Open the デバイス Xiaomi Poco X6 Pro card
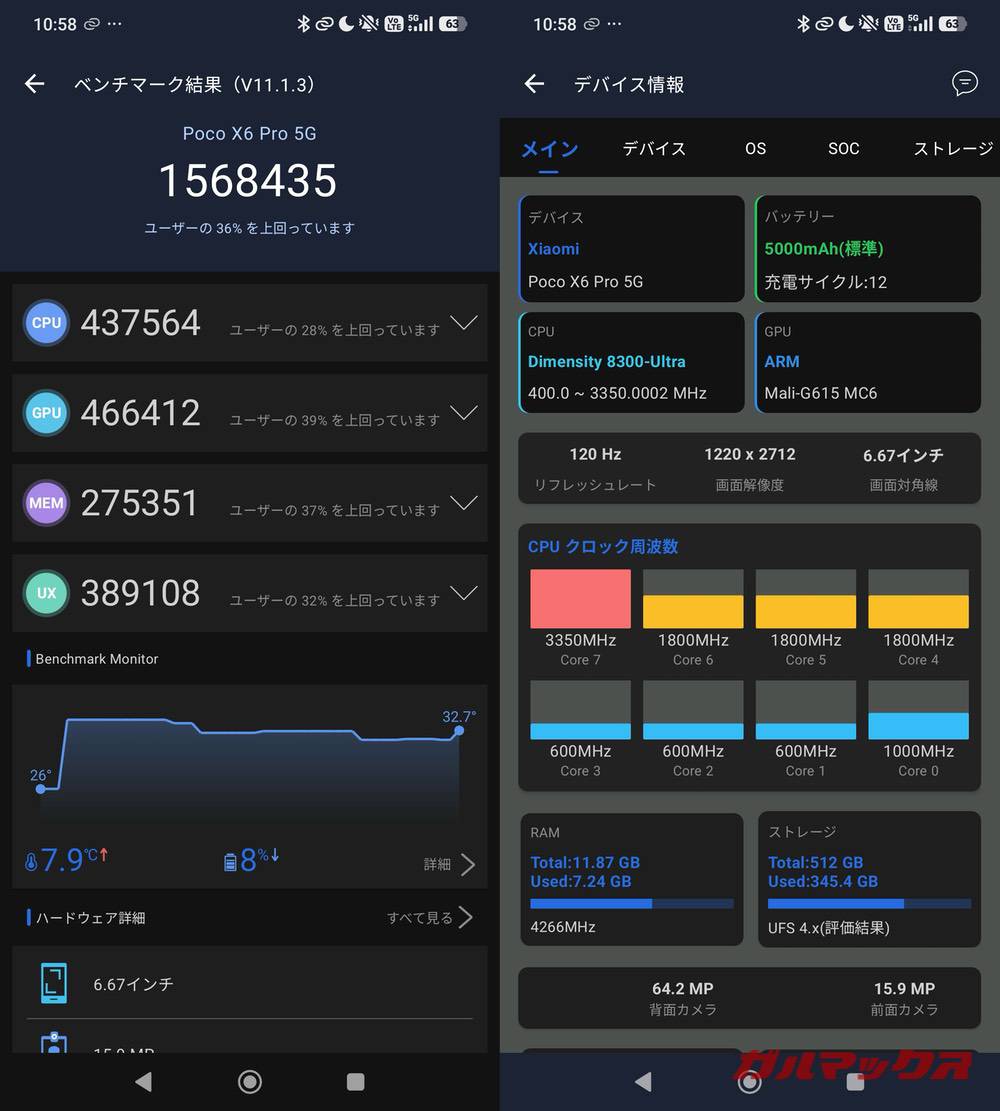The height and width of the screenshot is (1111, 1000). (x=631, y=249)
